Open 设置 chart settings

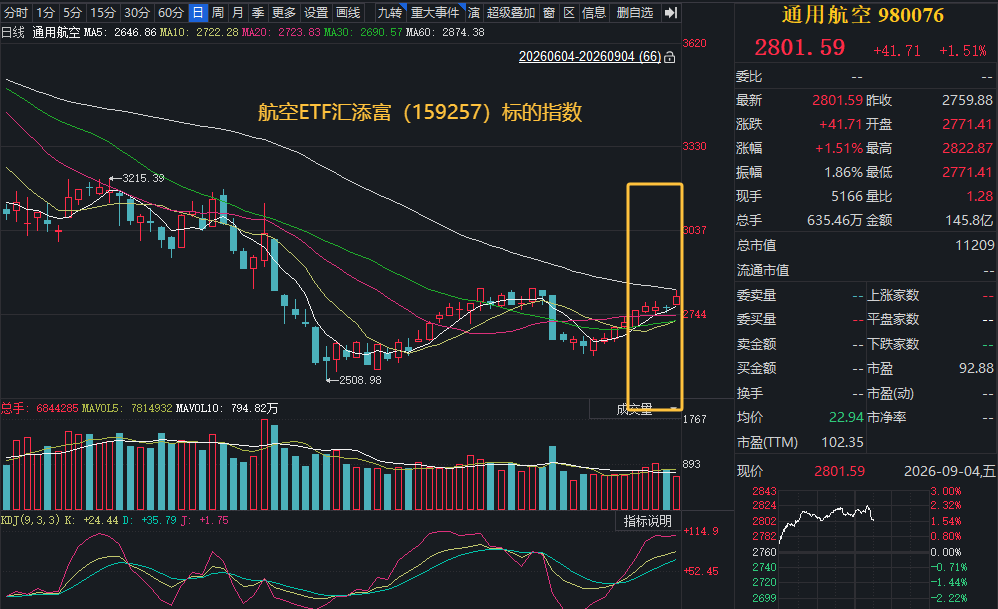point(316,13)
